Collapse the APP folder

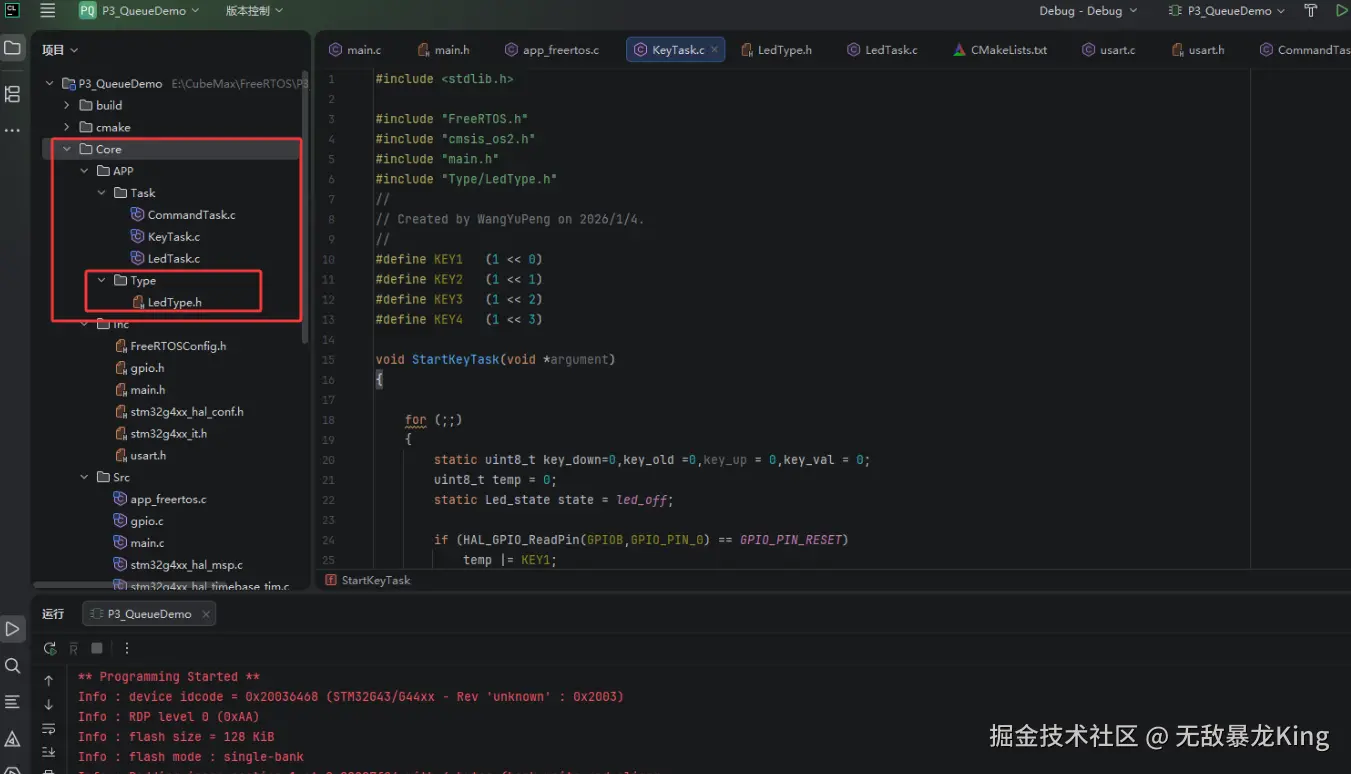[84, 171]
